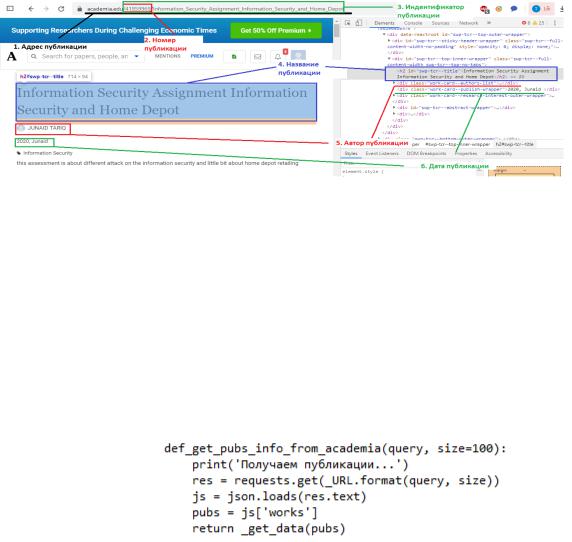Click the Information Security tag link

tap(48, 153)
